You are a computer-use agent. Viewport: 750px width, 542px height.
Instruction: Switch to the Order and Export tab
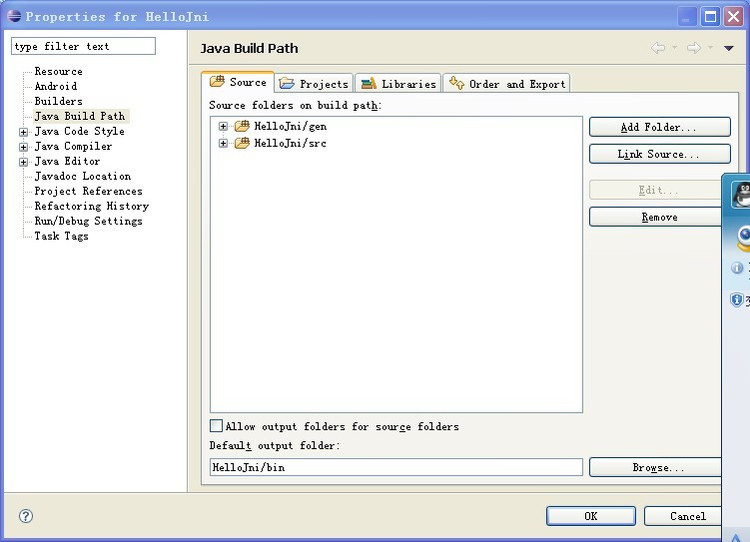(x=507, y=83)
